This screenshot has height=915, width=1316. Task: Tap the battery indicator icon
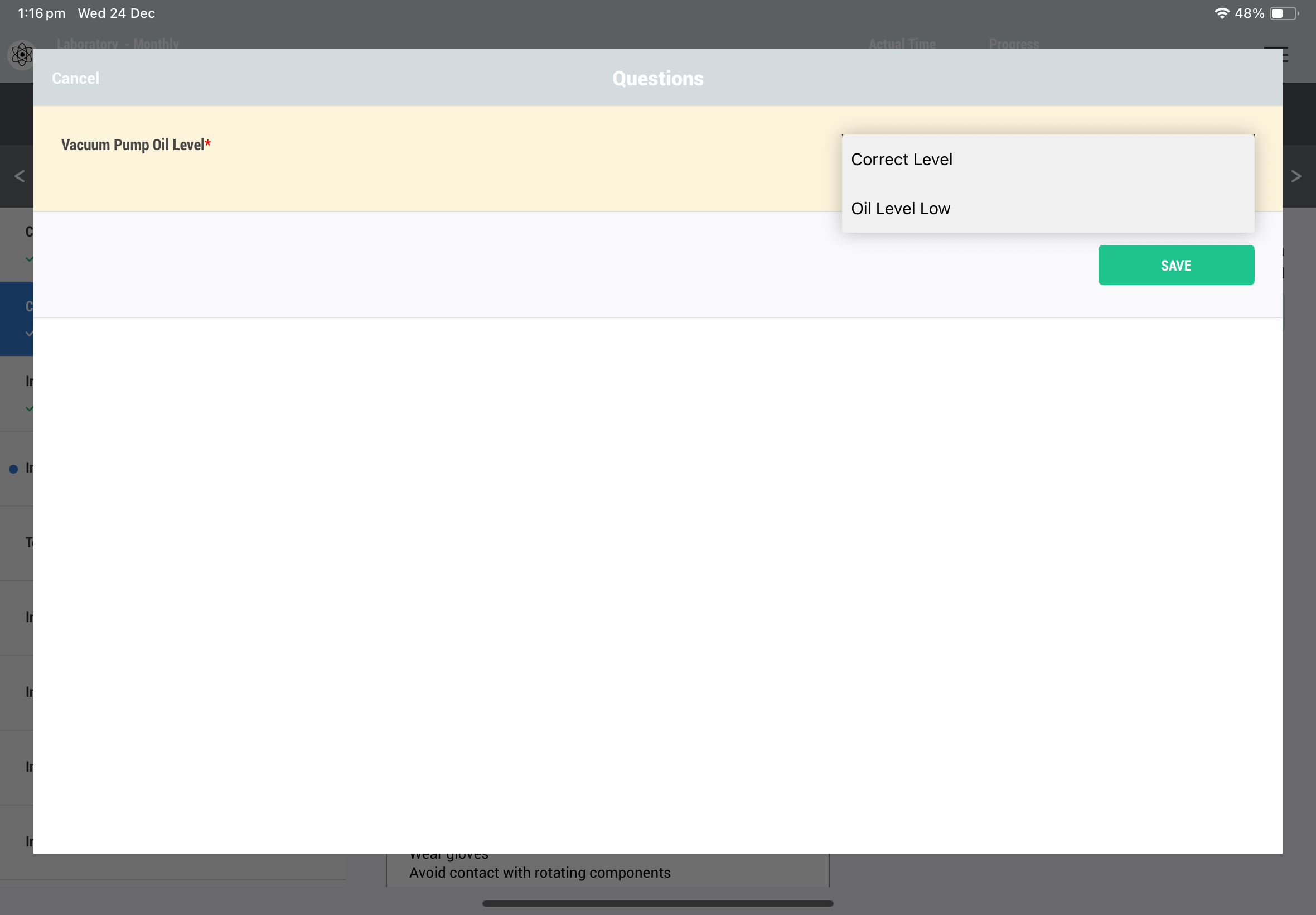[1283, 13]
